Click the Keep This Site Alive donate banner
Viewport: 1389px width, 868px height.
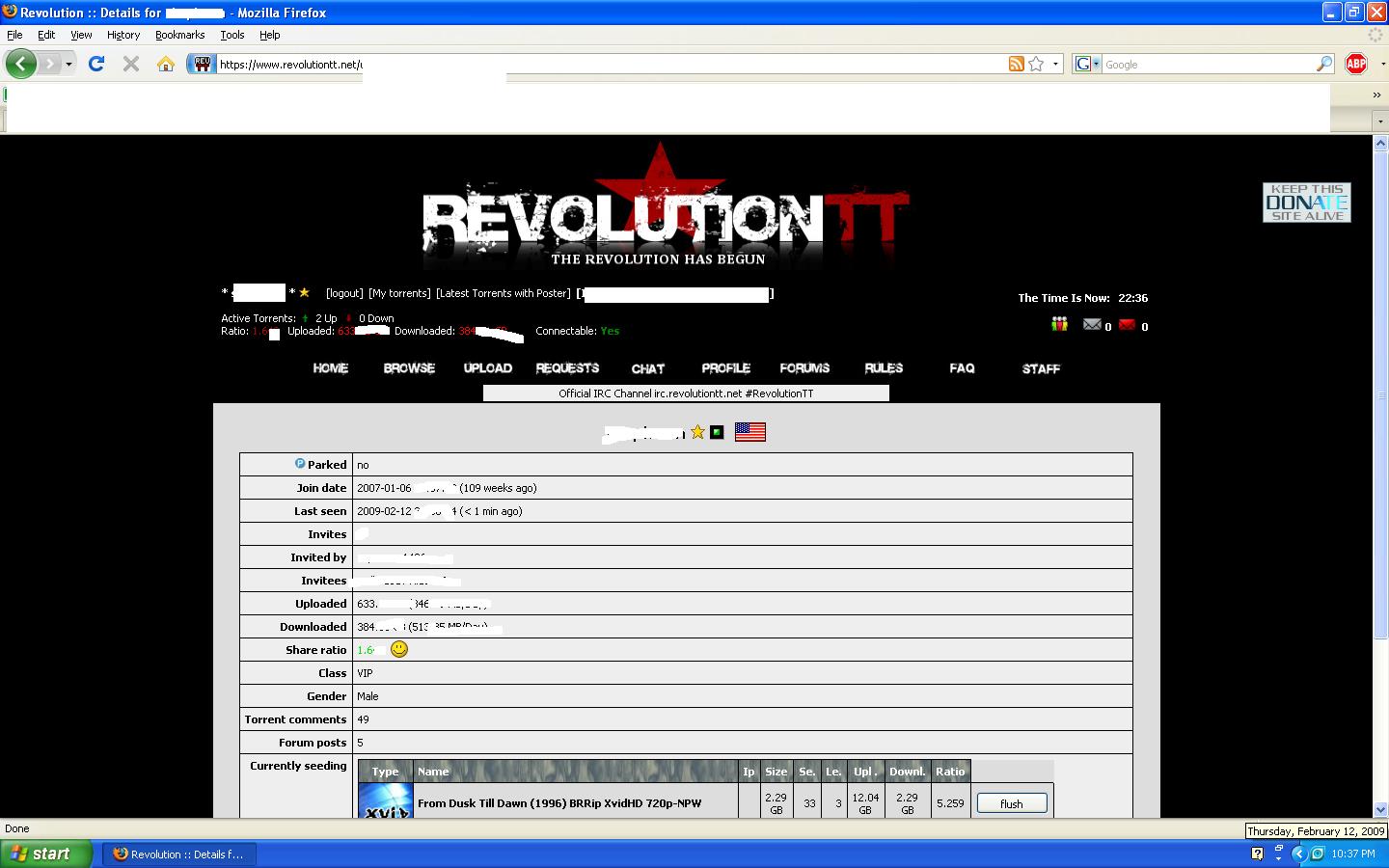point(1307,203)
